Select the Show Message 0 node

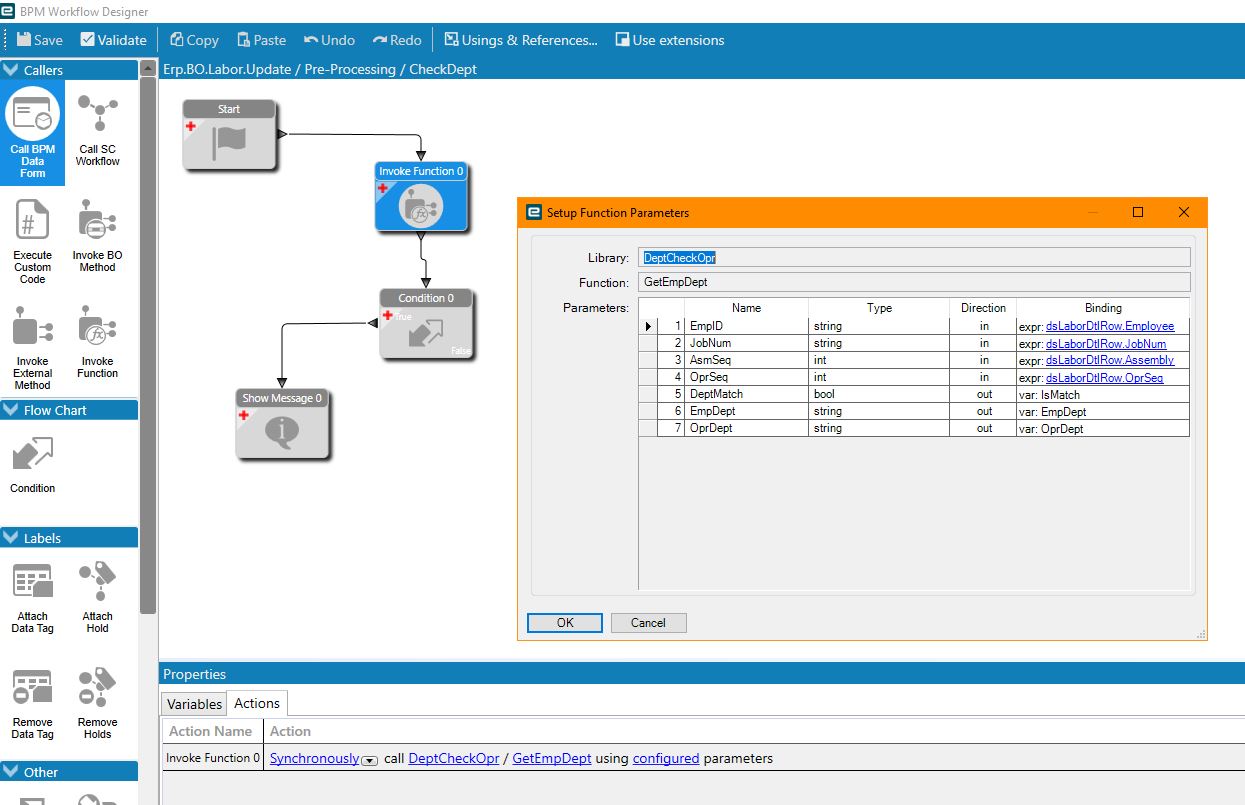283,424
